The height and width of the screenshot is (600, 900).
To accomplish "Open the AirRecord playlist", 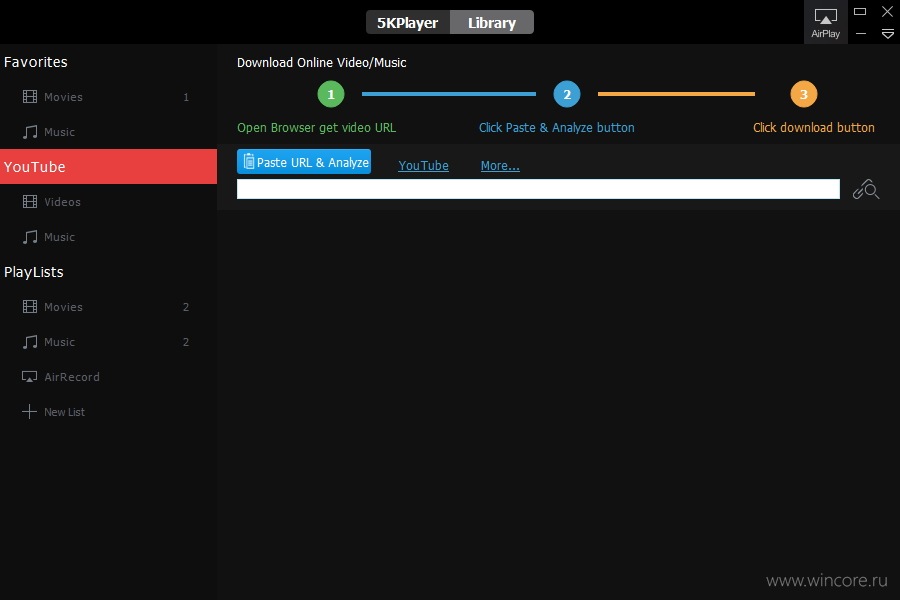I will coord(108,377).
